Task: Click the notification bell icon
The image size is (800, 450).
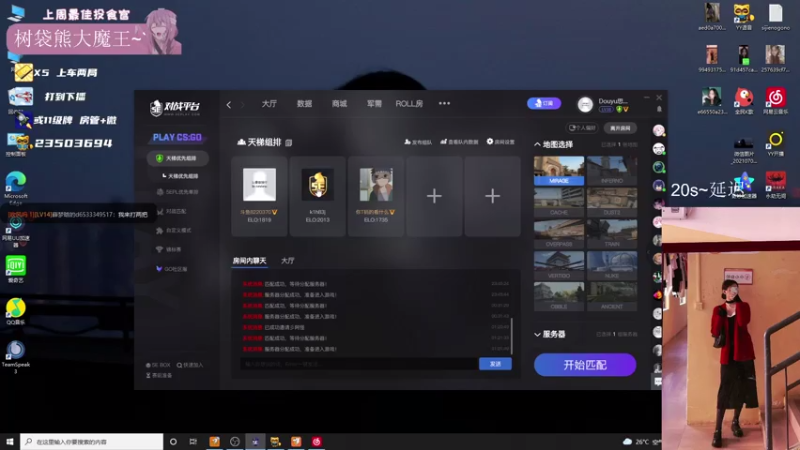Action: (x=659, y=109)
